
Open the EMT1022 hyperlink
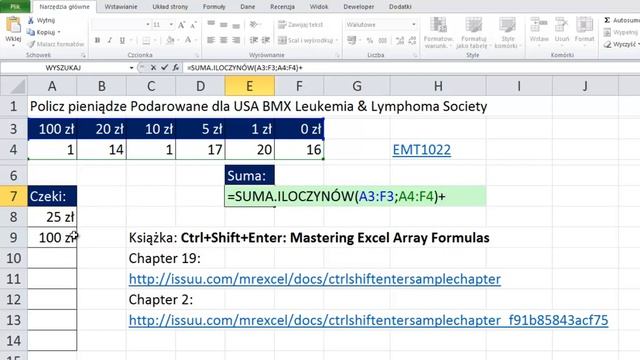tap(422, 150)
